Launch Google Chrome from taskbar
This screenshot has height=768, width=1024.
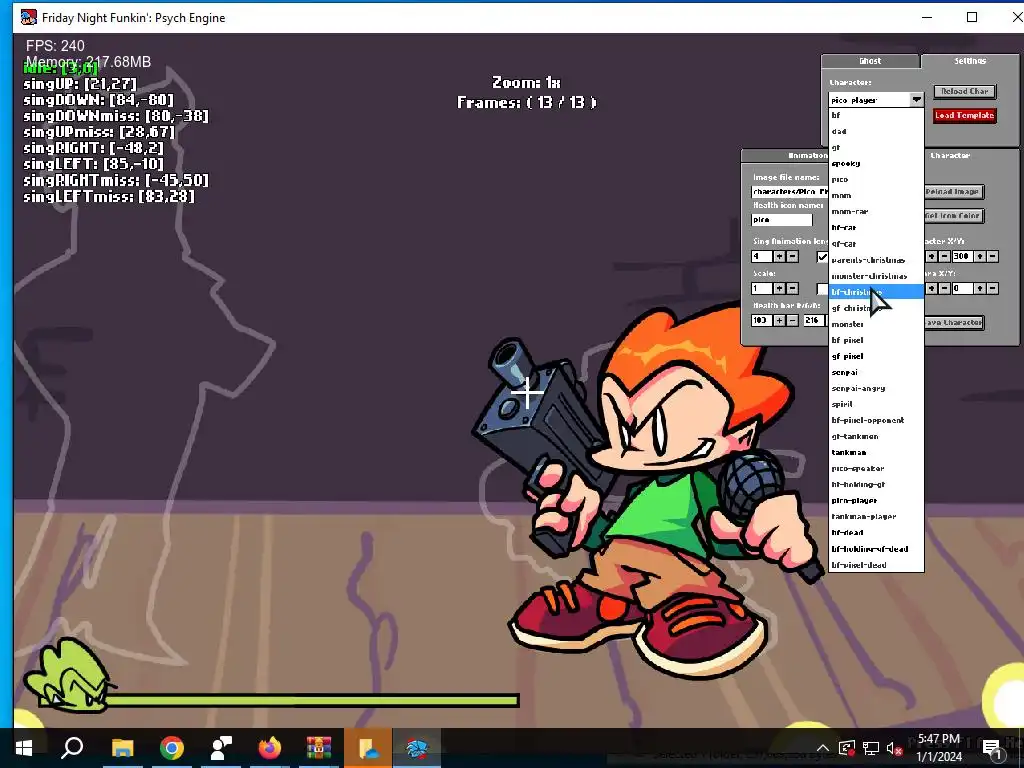point(172,748)
